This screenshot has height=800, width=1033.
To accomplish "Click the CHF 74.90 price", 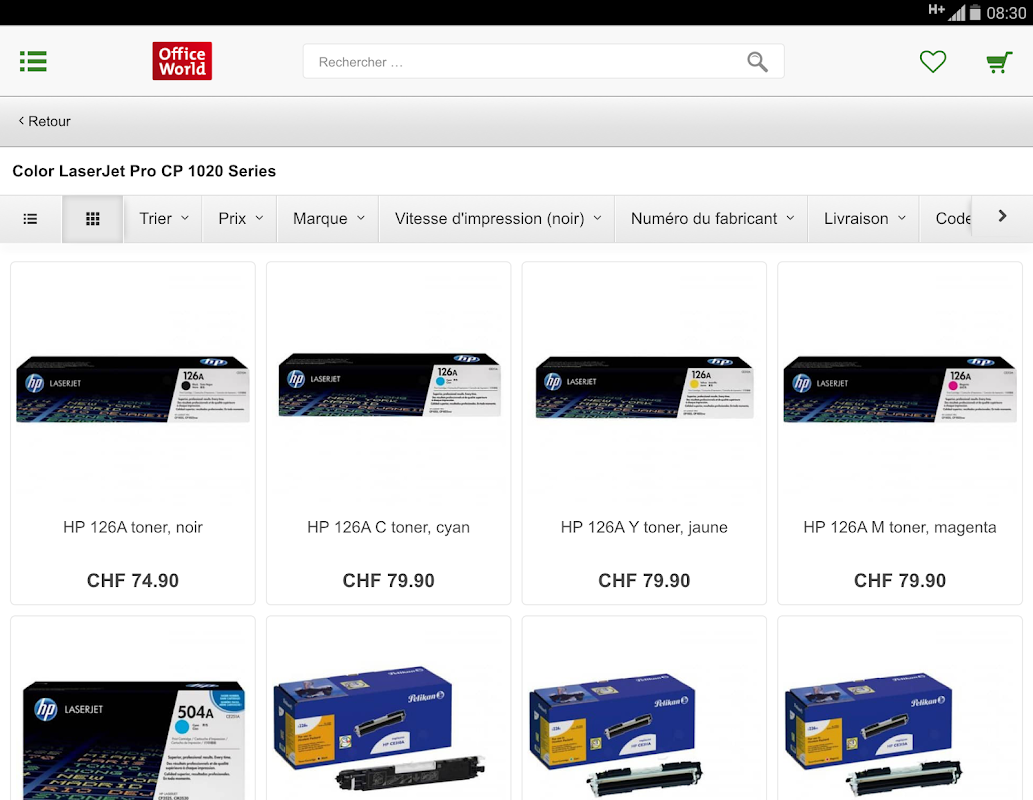I will [x=132, y=581].
